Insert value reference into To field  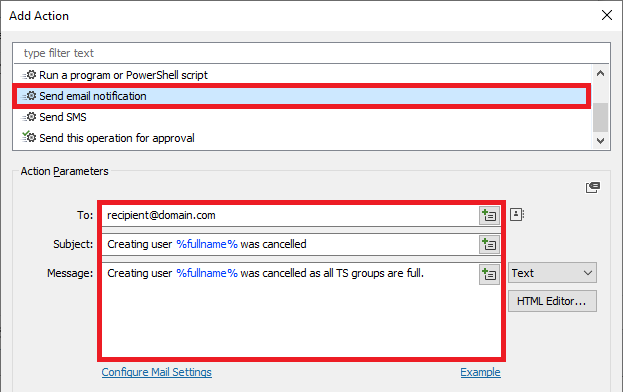pos(489,215)
